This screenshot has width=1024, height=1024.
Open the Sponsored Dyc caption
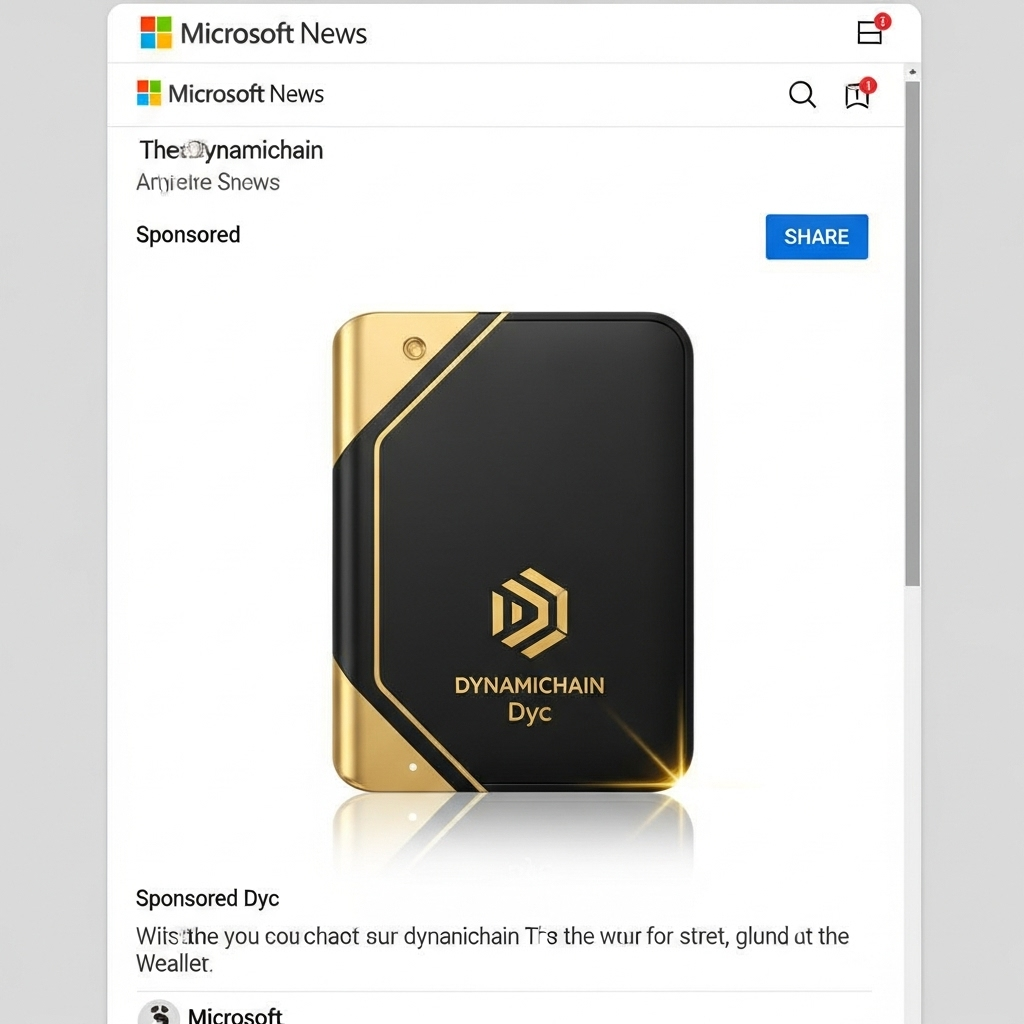pos(207,899)
